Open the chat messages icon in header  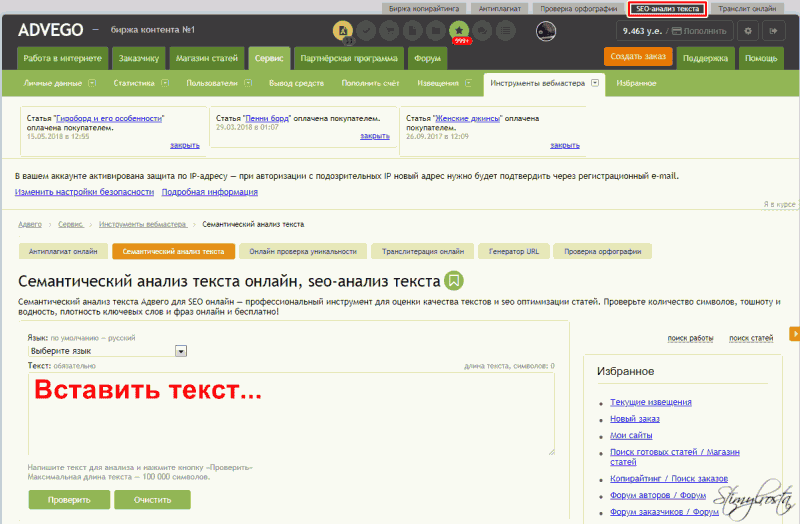coord(482,31)
